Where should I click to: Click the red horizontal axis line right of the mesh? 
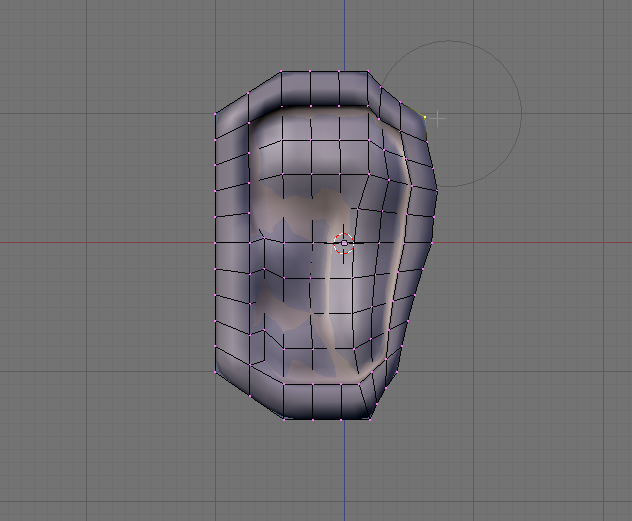click(x=532, y=243)
